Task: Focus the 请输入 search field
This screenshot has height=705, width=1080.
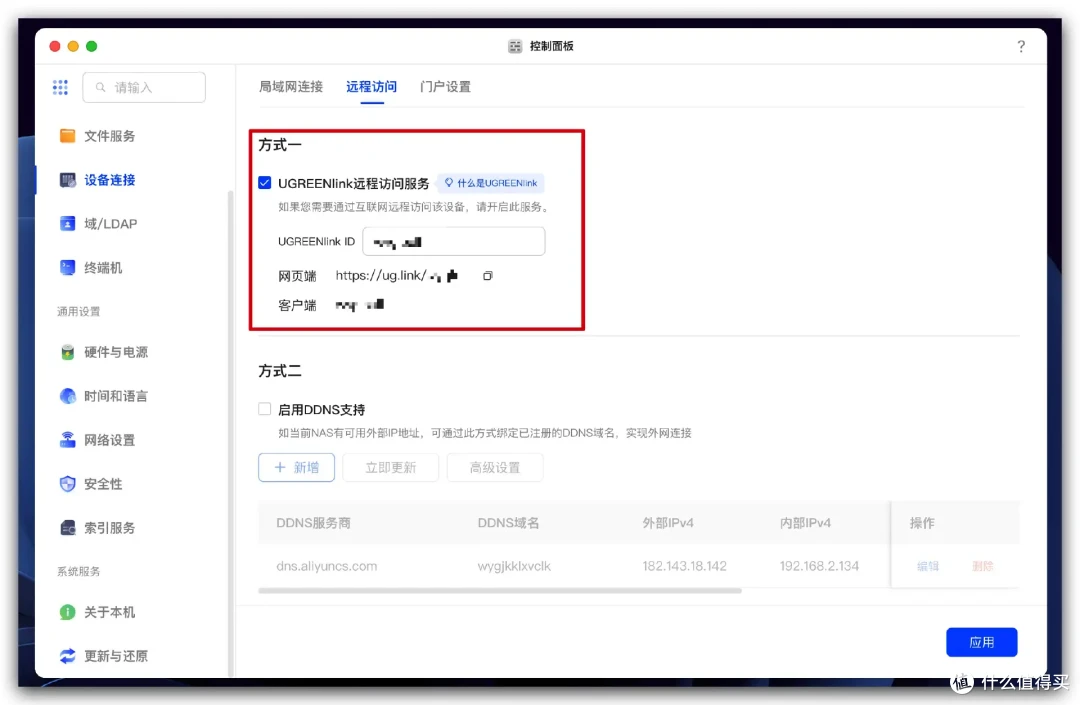Action: [x=144, y=87]
